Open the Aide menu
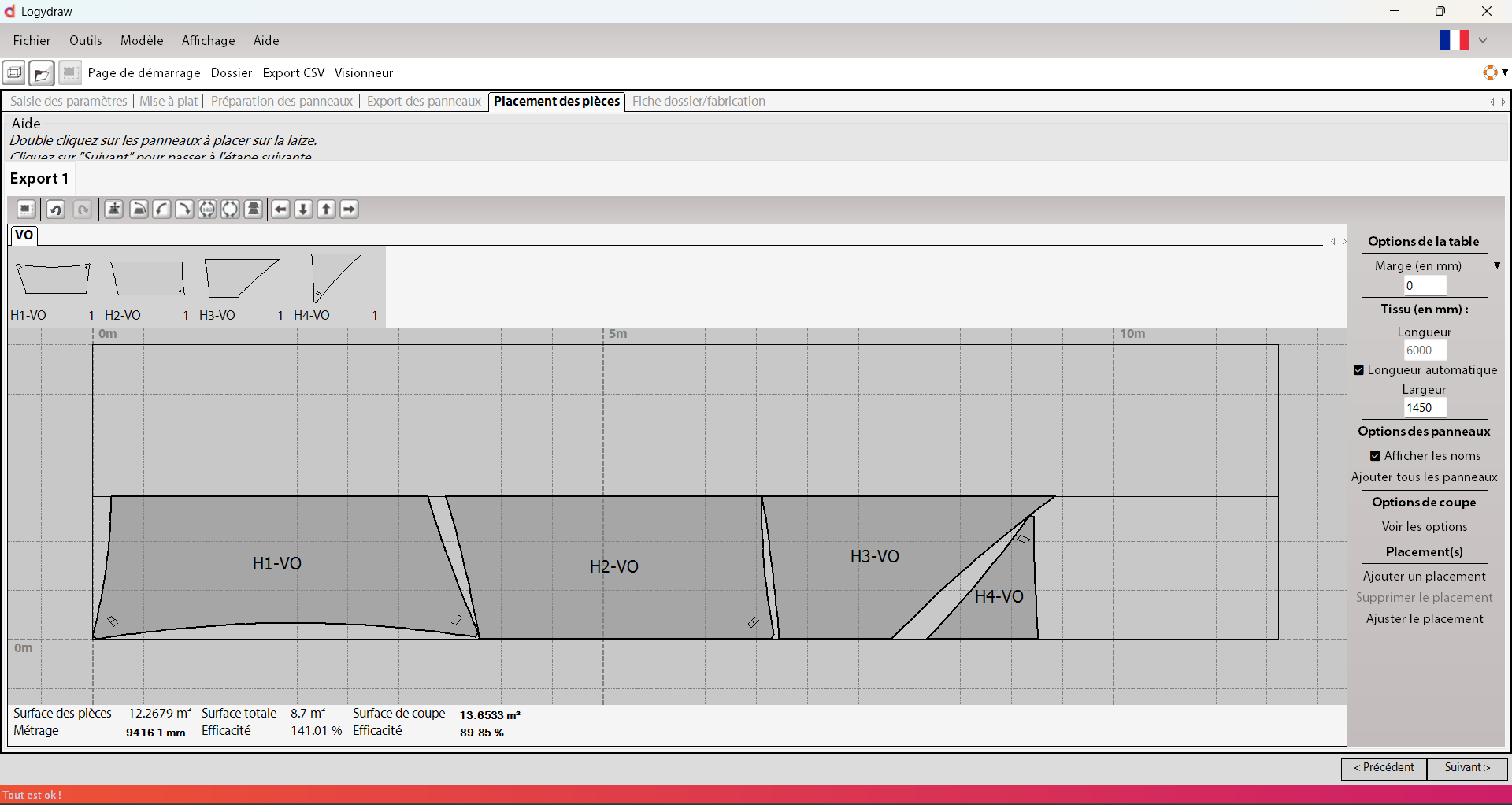The width and height of the screenshot is (1512, 805). (266, 40)
